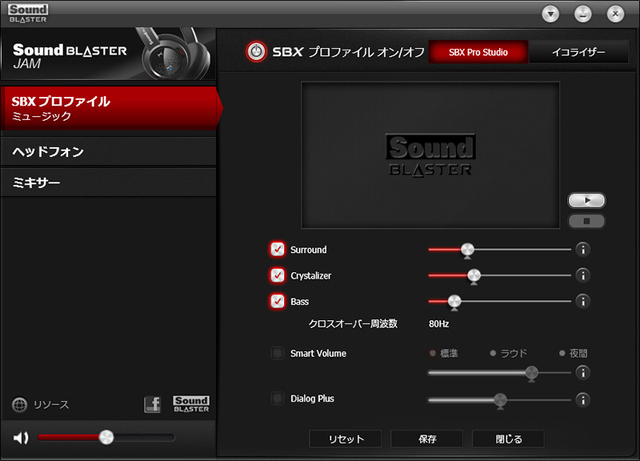Toggle the SBX profile power button

pos(256,51)
